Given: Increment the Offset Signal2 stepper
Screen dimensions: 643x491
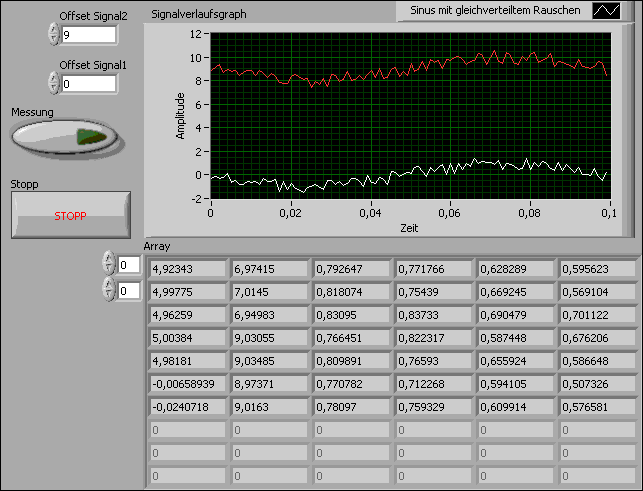Looking at the screenshot, I should pos(53,29).
